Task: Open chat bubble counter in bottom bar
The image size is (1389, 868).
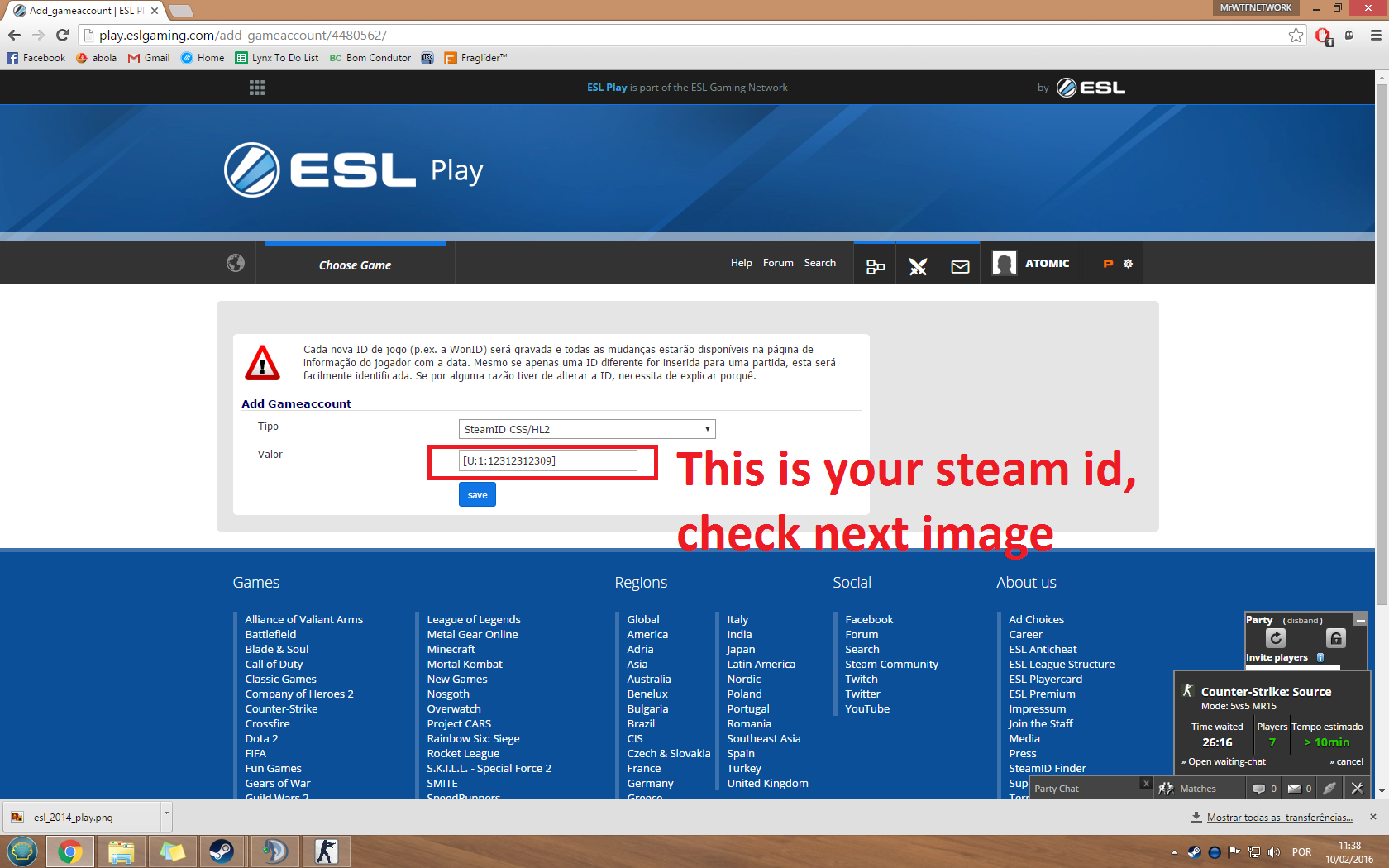Action: 1265,789
